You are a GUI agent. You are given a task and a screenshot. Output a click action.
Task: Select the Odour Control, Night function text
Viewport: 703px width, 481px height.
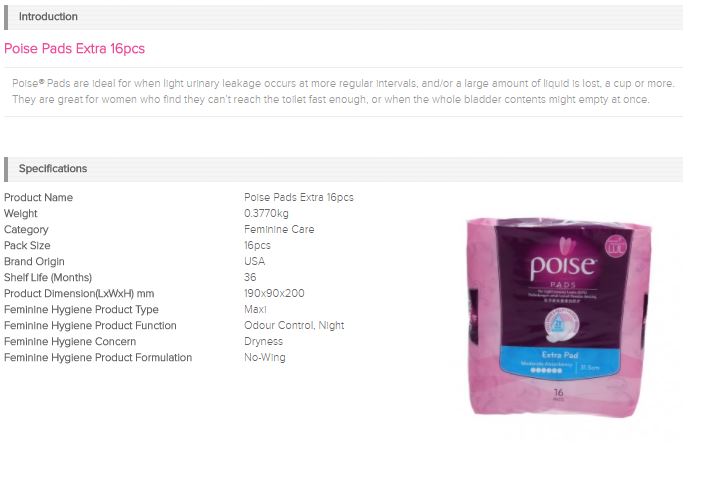[294, 325]
